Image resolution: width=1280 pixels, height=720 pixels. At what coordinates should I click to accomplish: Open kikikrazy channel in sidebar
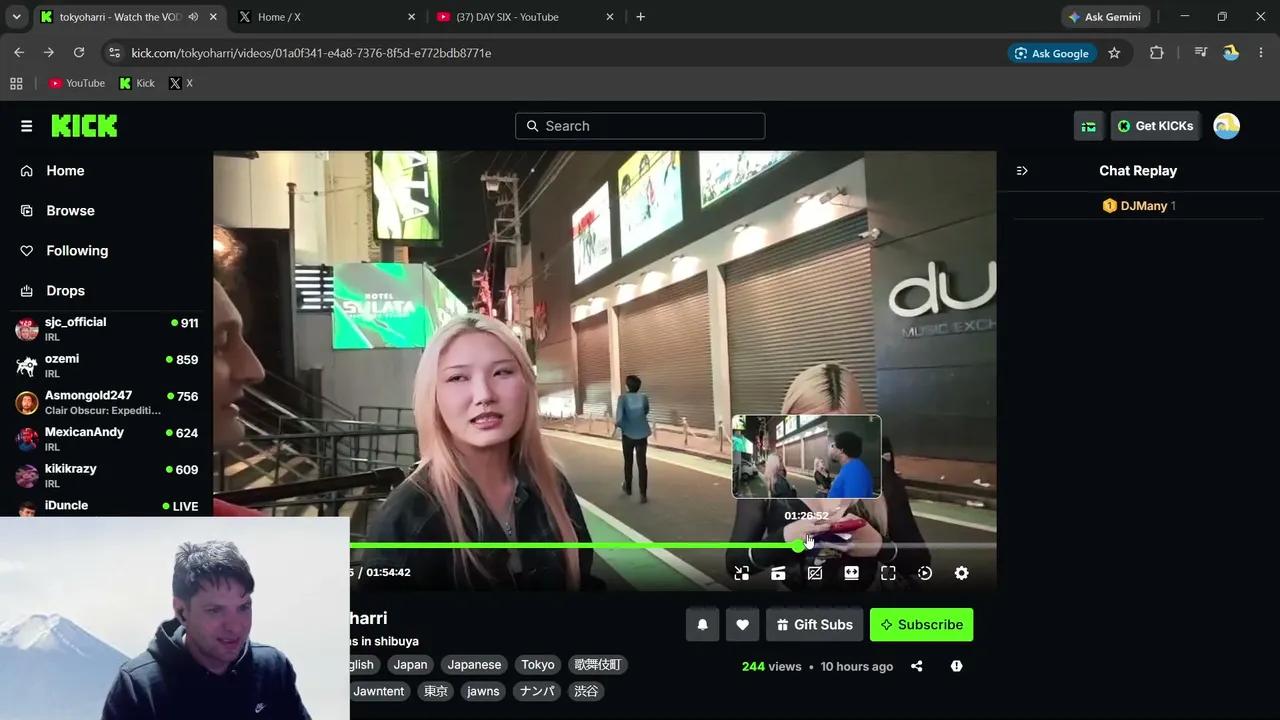[x=106, y=476]
